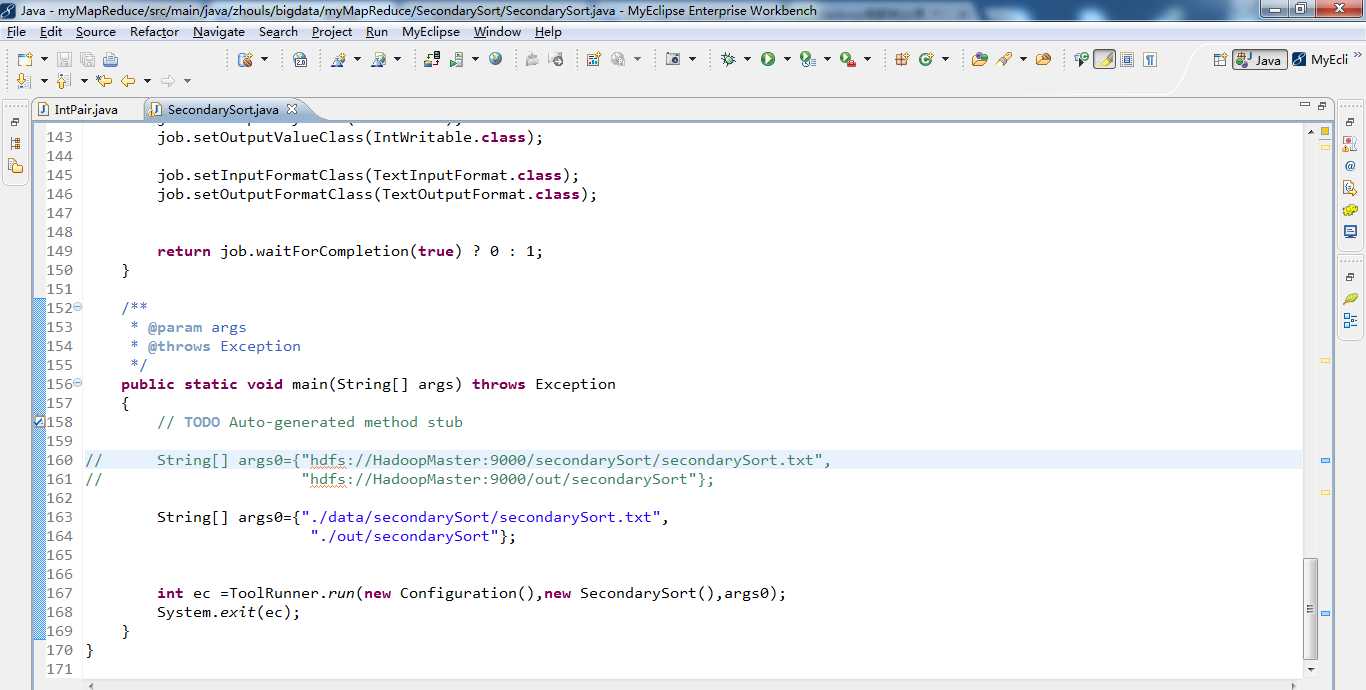
Task: Collapse the Javadoc comment at line 152
Action: [78, 308]
